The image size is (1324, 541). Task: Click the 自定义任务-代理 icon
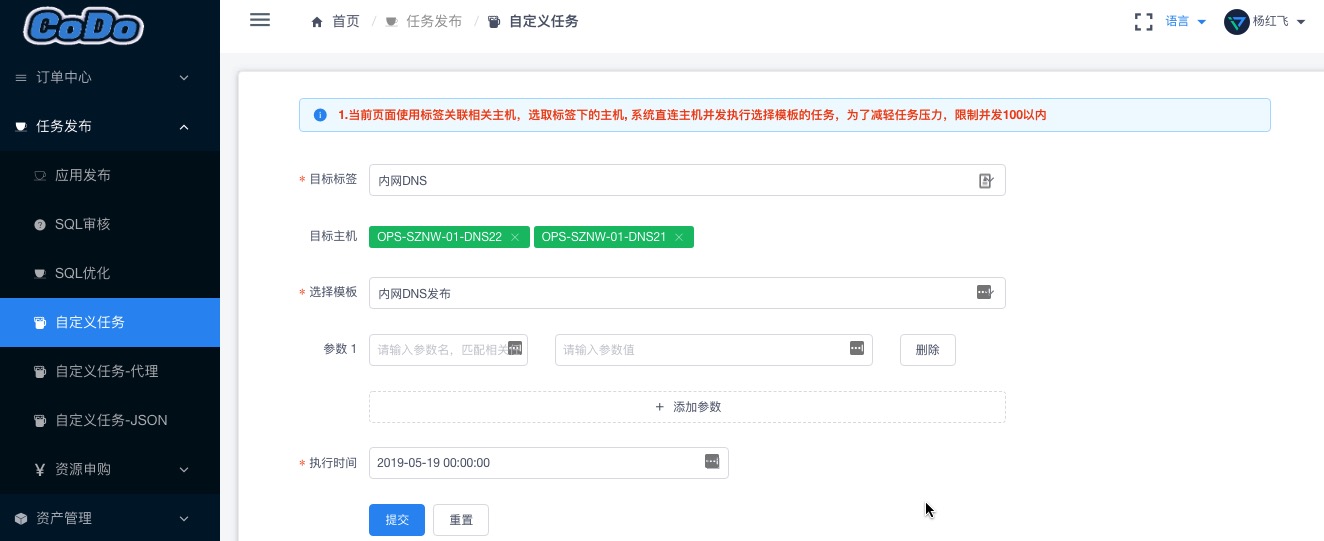[40, 371]
